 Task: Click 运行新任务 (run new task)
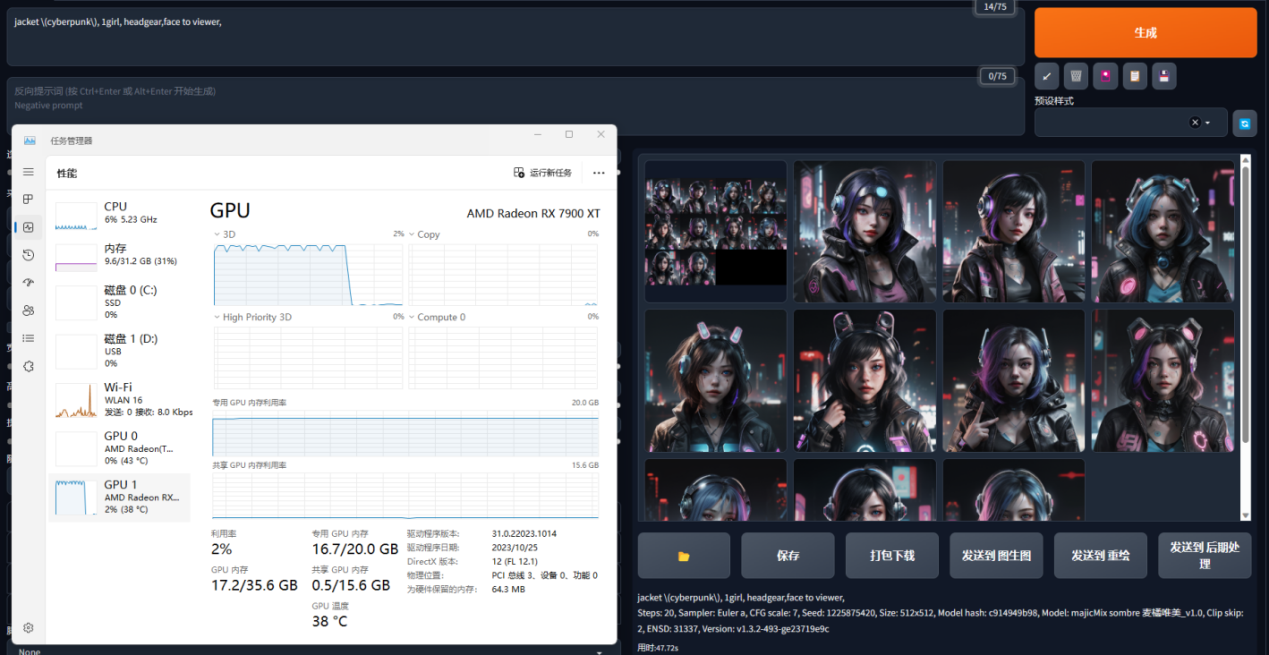tap(542, 173)
